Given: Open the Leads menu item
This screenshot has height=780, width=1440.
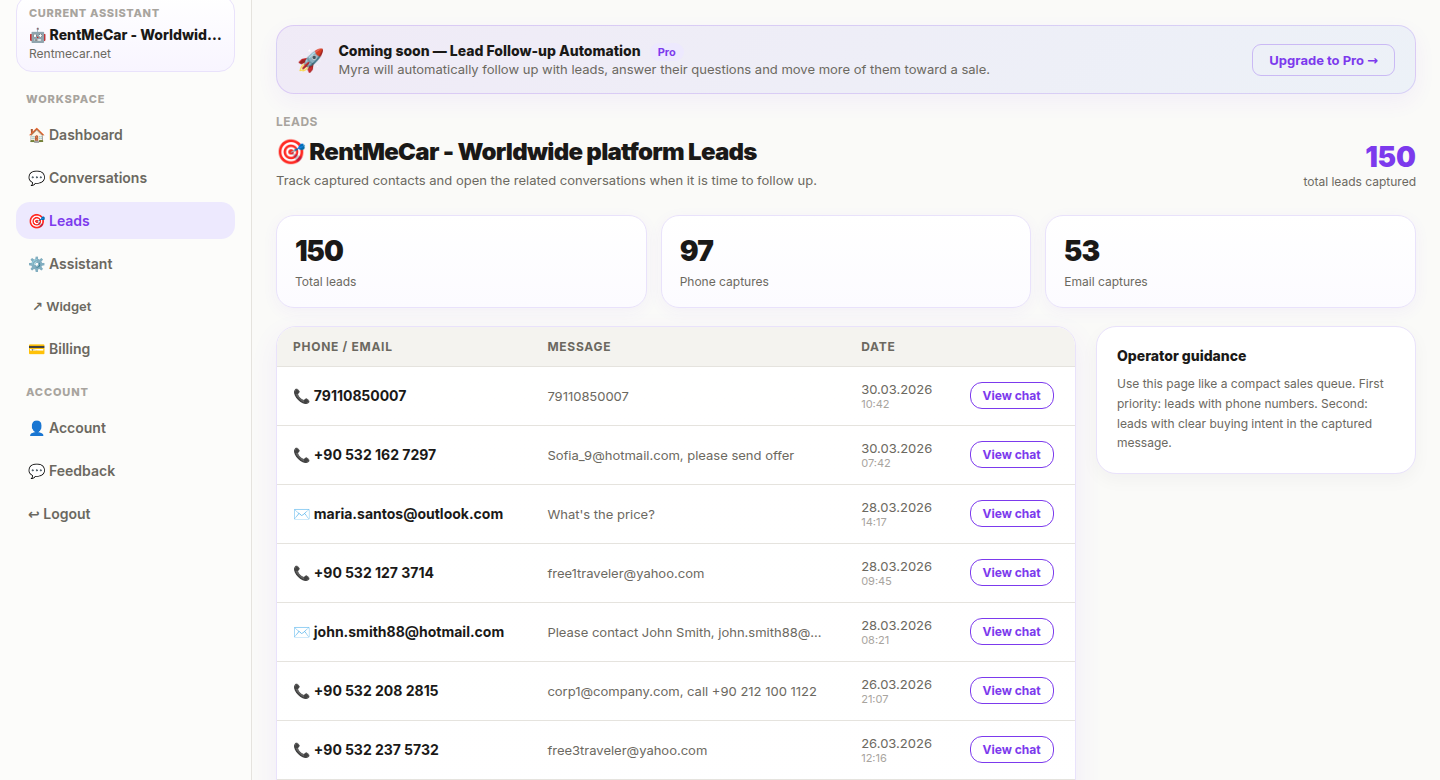Looking at the screenshot, I should (x=125, y=221).
